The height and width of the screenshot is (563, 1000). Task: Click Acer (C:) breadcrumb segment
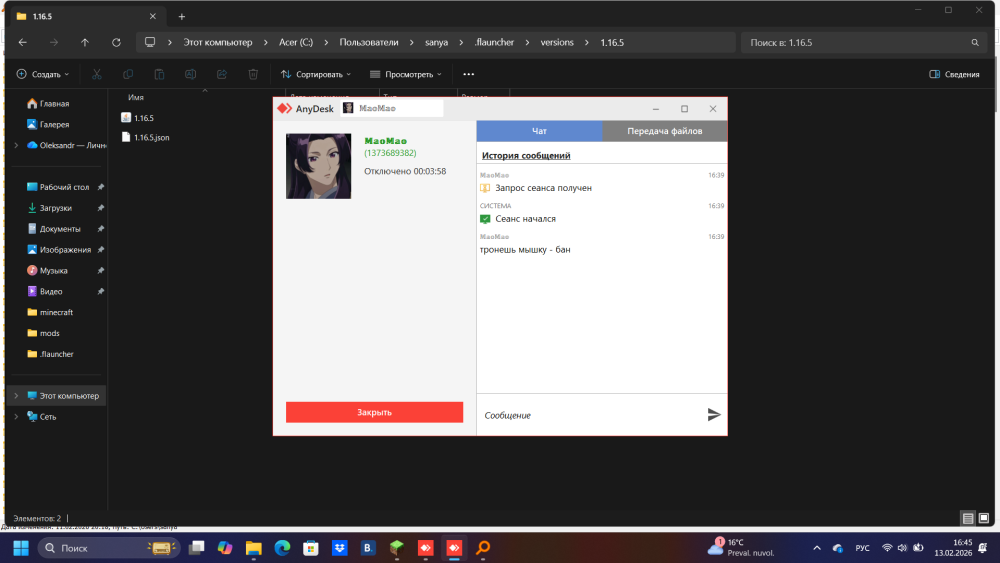[296, 42]
